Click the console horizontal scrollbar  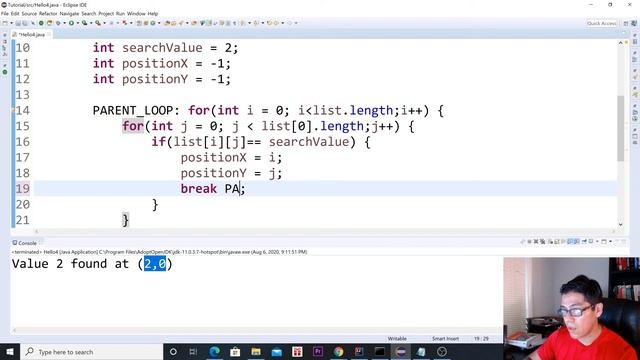pyautogui.click(x=257, y=330)
